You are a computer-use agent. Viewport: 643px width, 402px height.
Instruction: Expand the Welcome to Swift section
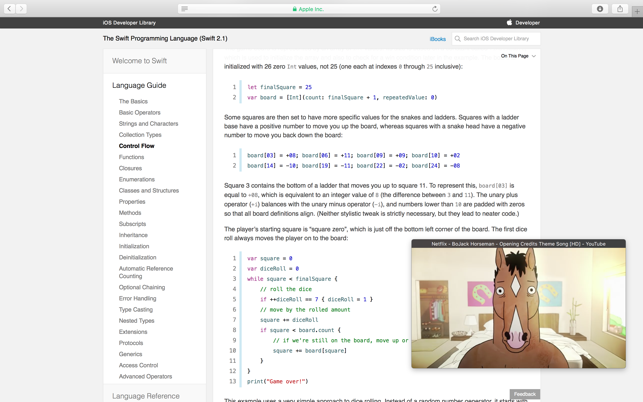coord(139,61)
